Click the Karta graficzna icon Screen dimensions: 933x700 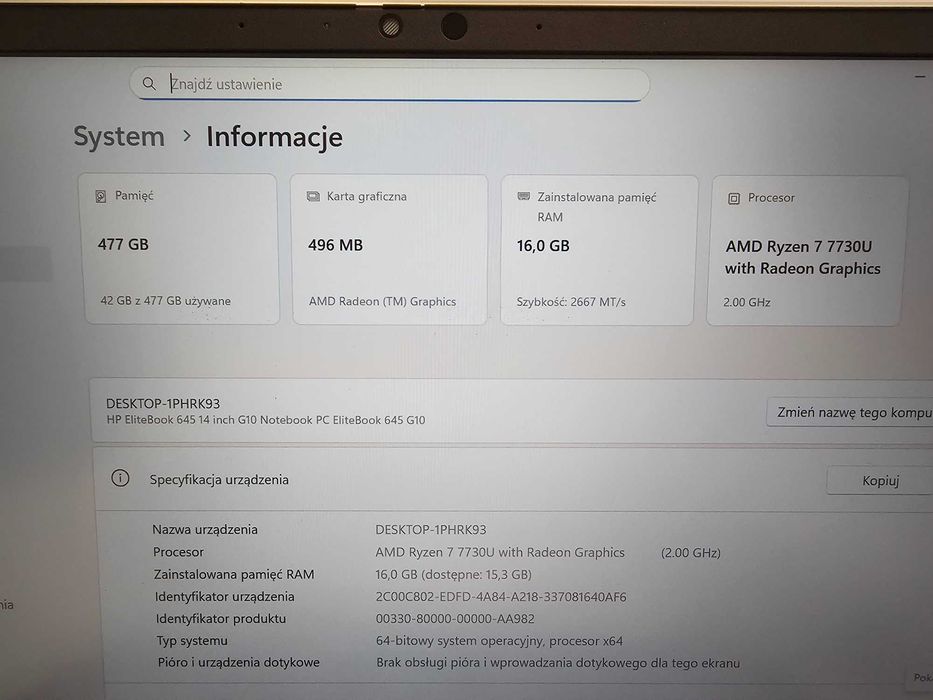click(x=313, y=196)
